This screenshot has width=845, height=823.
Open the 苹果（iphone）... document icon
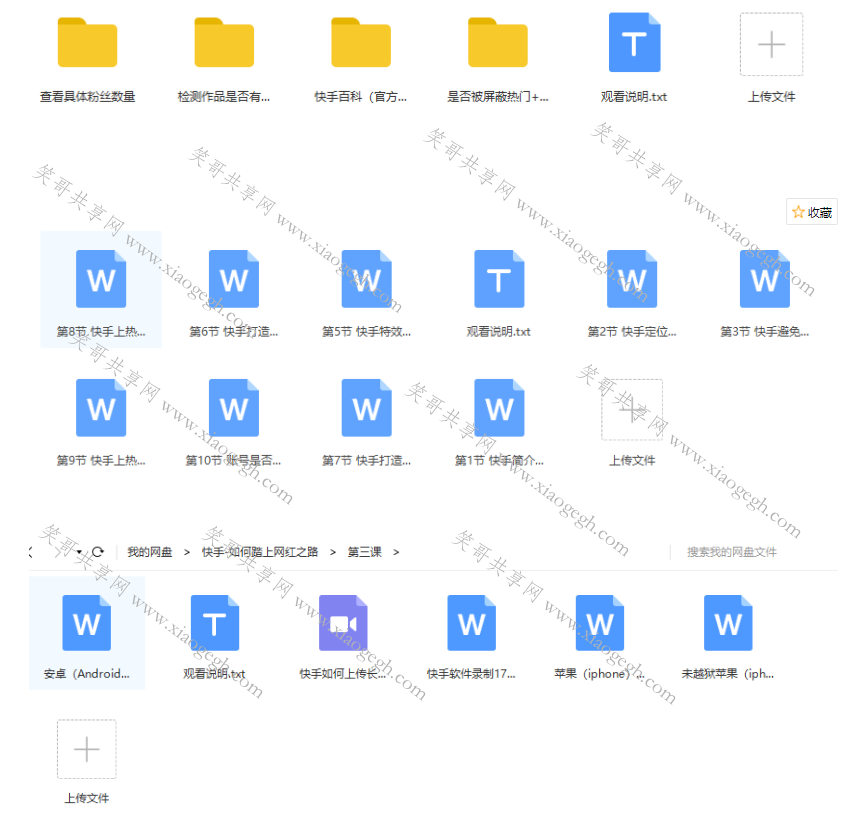[600, 623]
